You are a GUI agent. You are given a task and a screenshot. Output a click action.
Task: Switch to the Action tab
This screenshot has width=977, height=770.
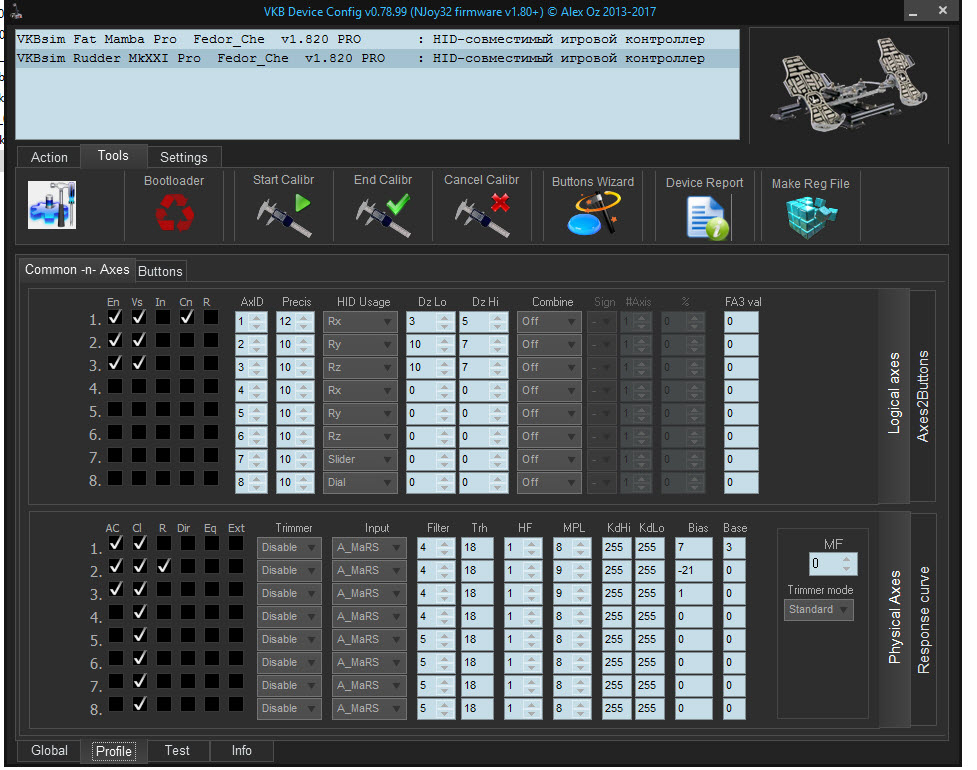pos(49,157)
